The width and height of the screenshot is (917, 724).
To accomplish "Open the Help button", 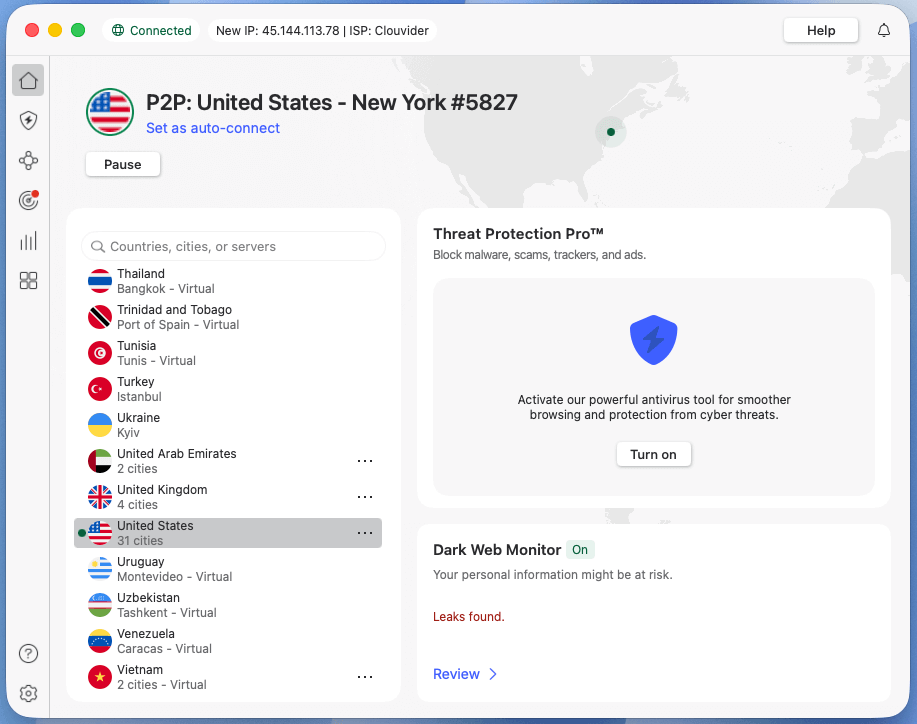I will tap(821, 30).
